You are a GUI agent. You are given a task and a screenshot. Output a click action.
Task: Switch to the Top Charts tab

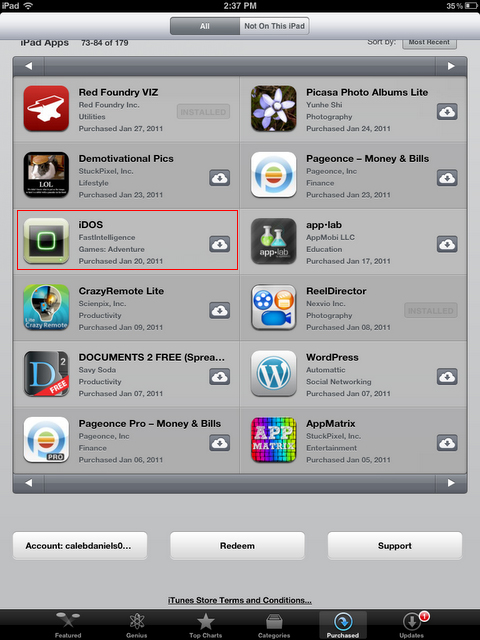point(205,625)
